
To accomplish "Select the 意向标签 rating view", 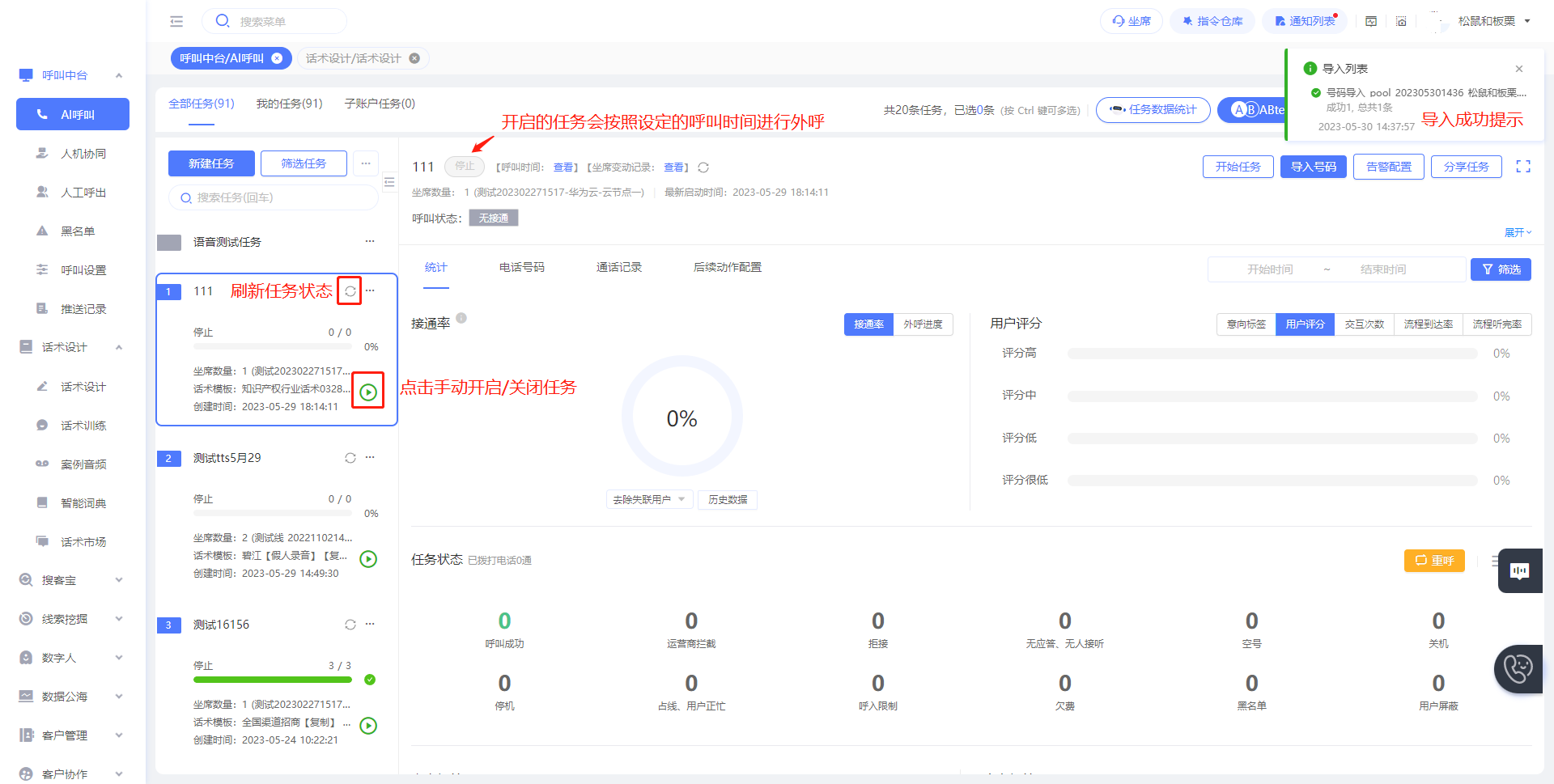I will [1246, 324].
